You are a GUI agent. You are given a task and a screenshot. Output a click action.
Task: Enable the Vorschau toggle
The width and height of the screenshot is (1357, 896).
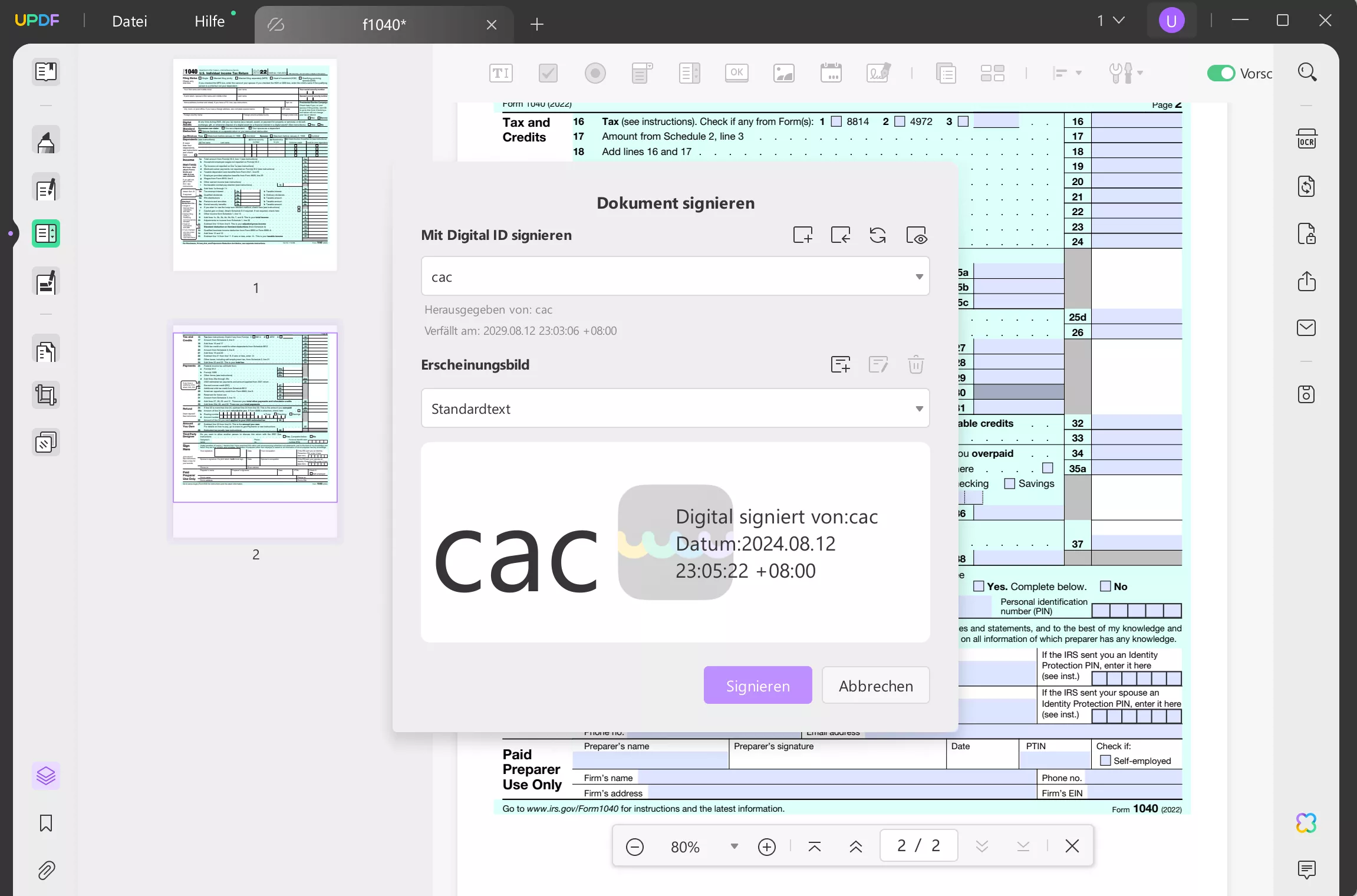tap(1222, 73)
